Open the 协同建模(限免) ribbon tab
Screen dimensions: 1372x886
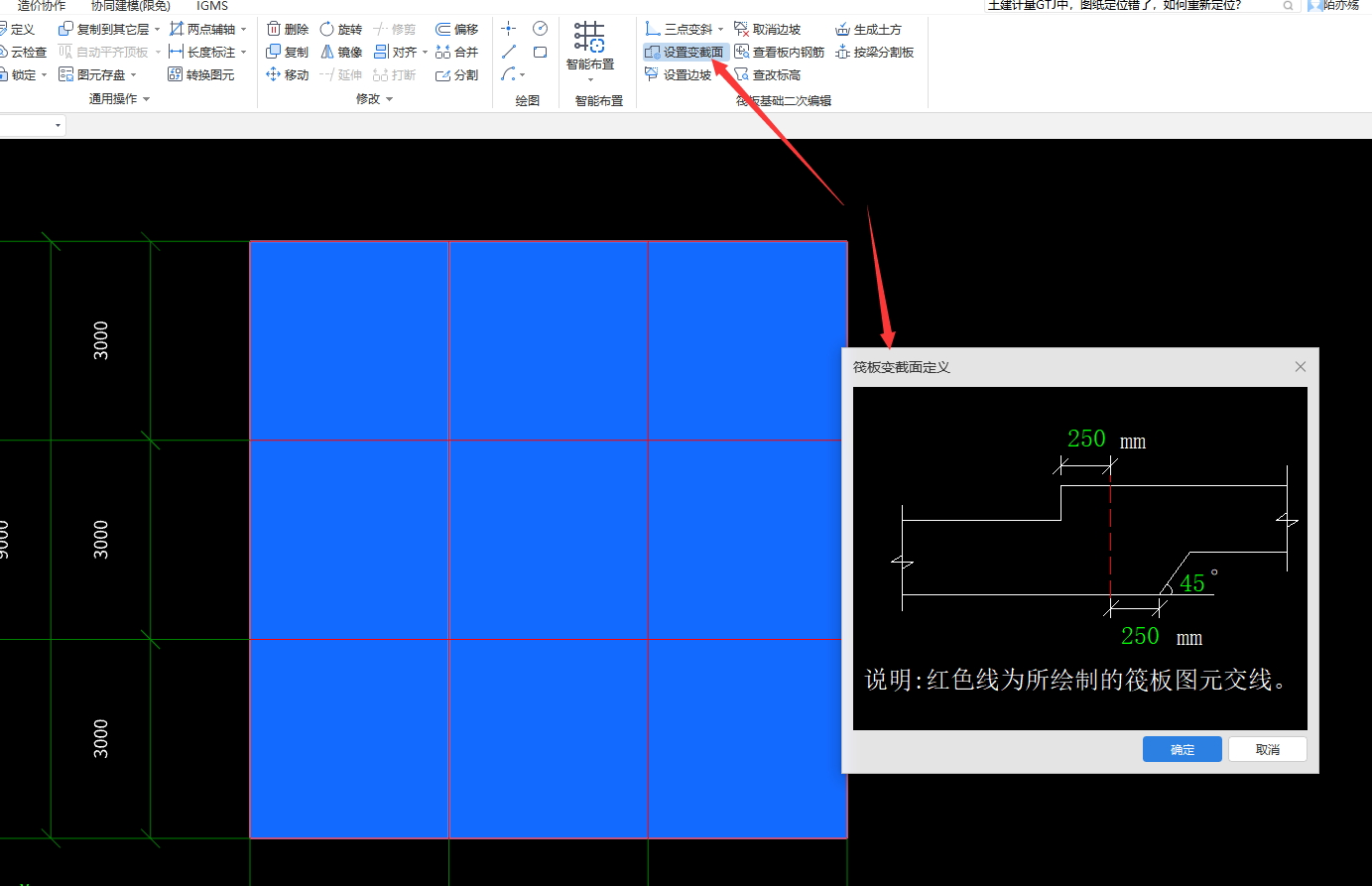tap(131, 6)
